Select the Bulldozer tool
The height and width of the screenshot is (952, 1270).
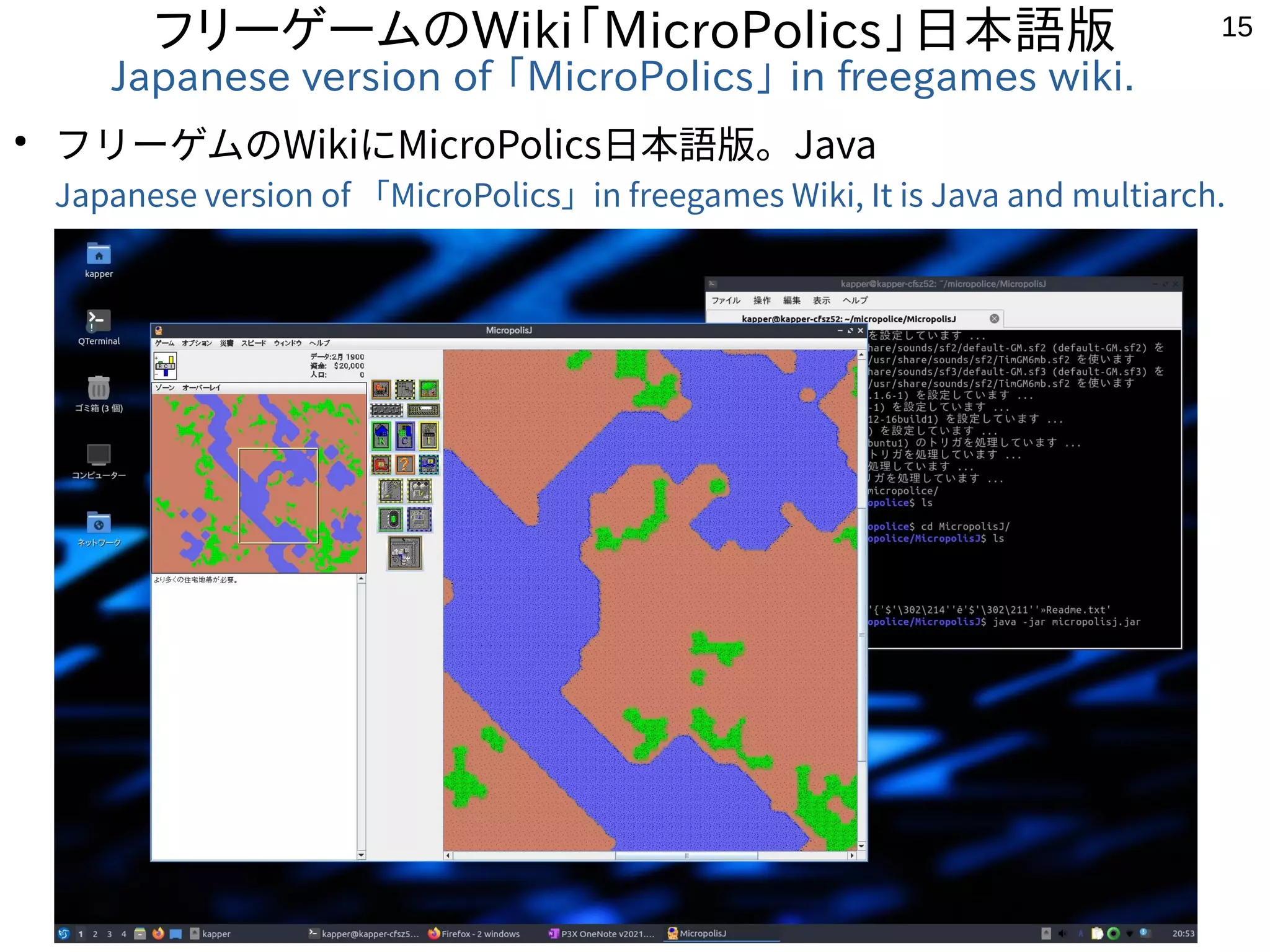[x=381, y=389]
